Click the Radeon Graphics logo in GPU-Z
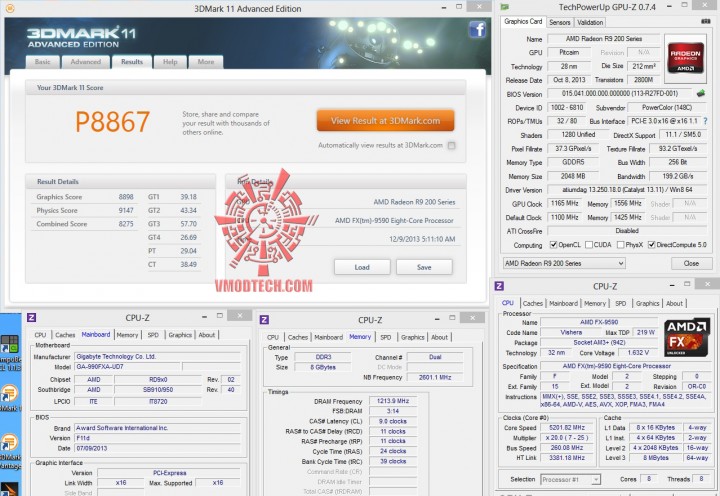 685,58
